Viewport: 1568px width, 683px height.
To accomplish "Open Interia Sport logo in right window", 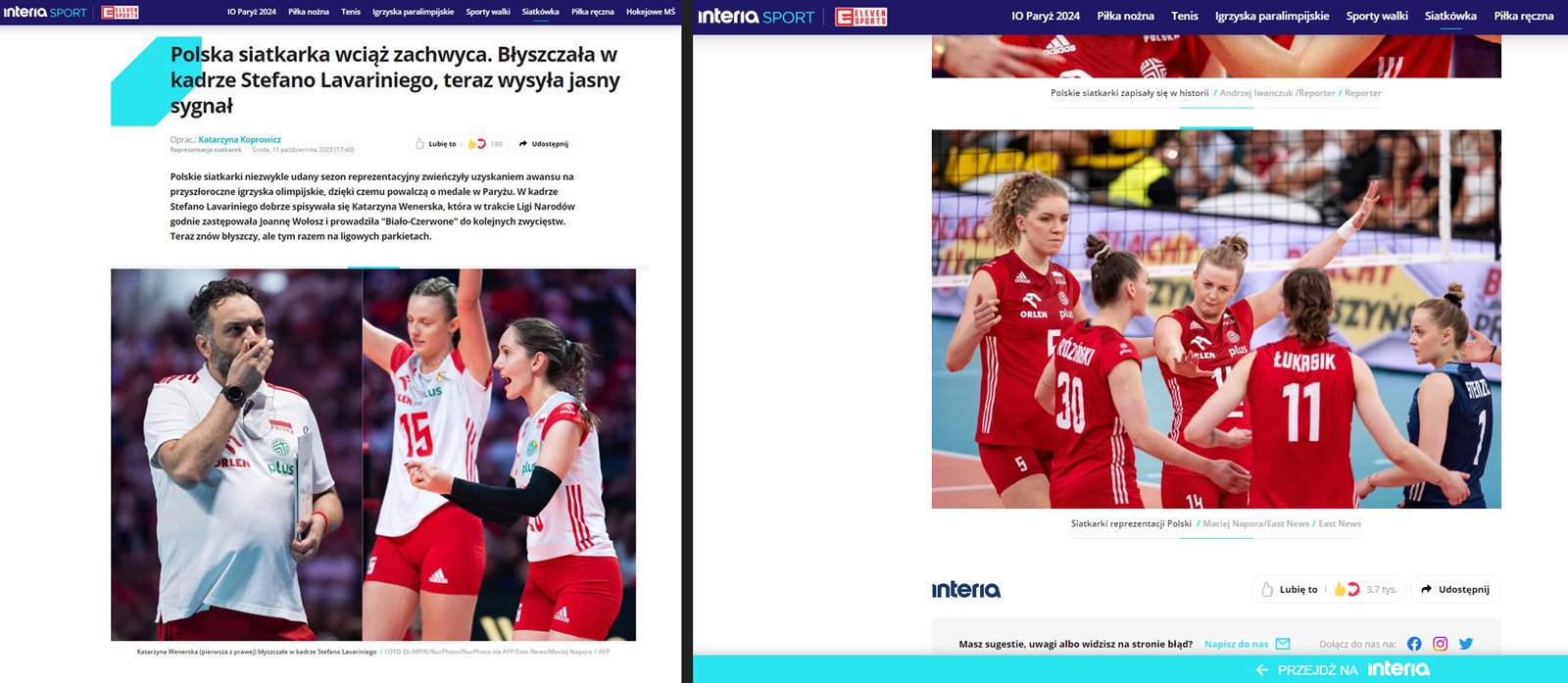I will (756, 17).
